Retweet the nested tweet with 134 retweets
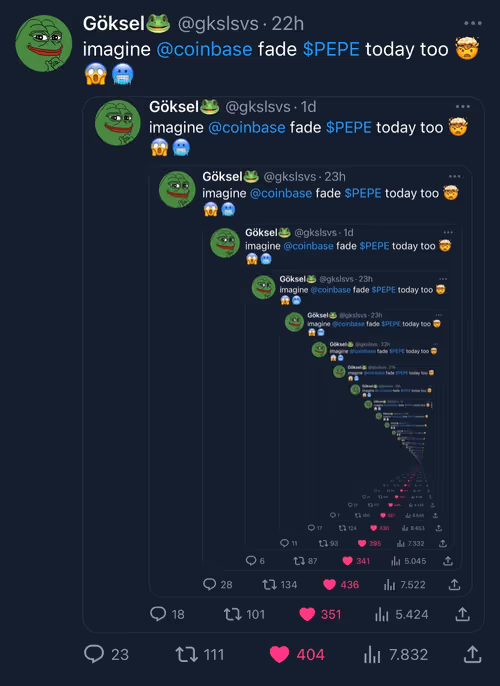 coord(269,584)
